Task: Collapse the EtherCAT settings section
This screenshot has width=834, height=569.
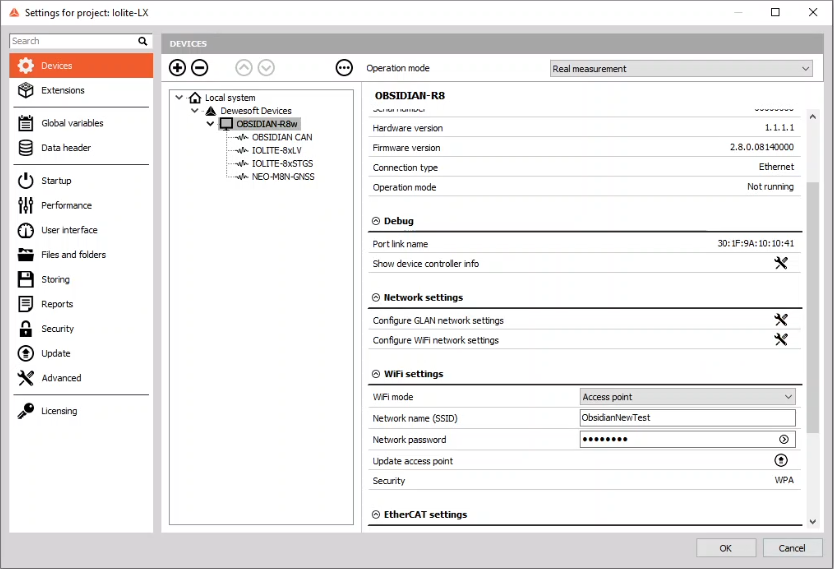Action: 376,514
